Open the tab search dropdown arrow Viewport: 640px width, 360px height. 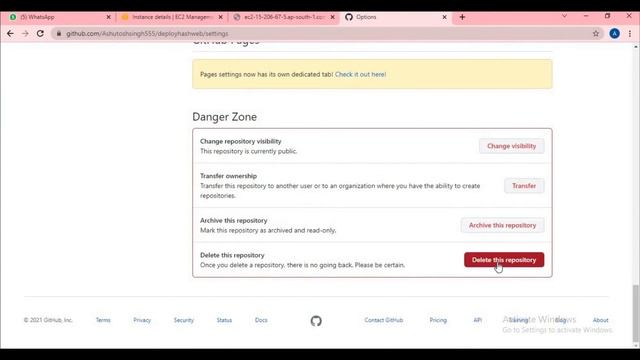pyautogui.click(x=564, y=16)
